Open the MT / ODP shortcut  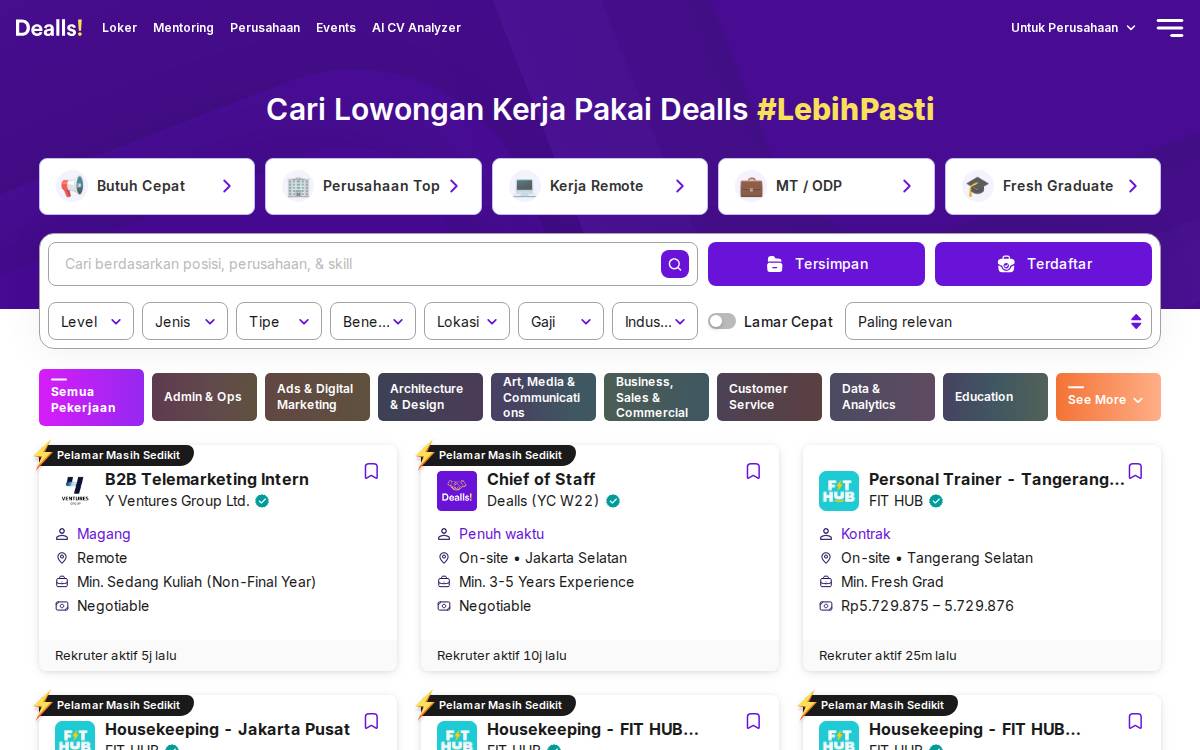tap(826, 186)
